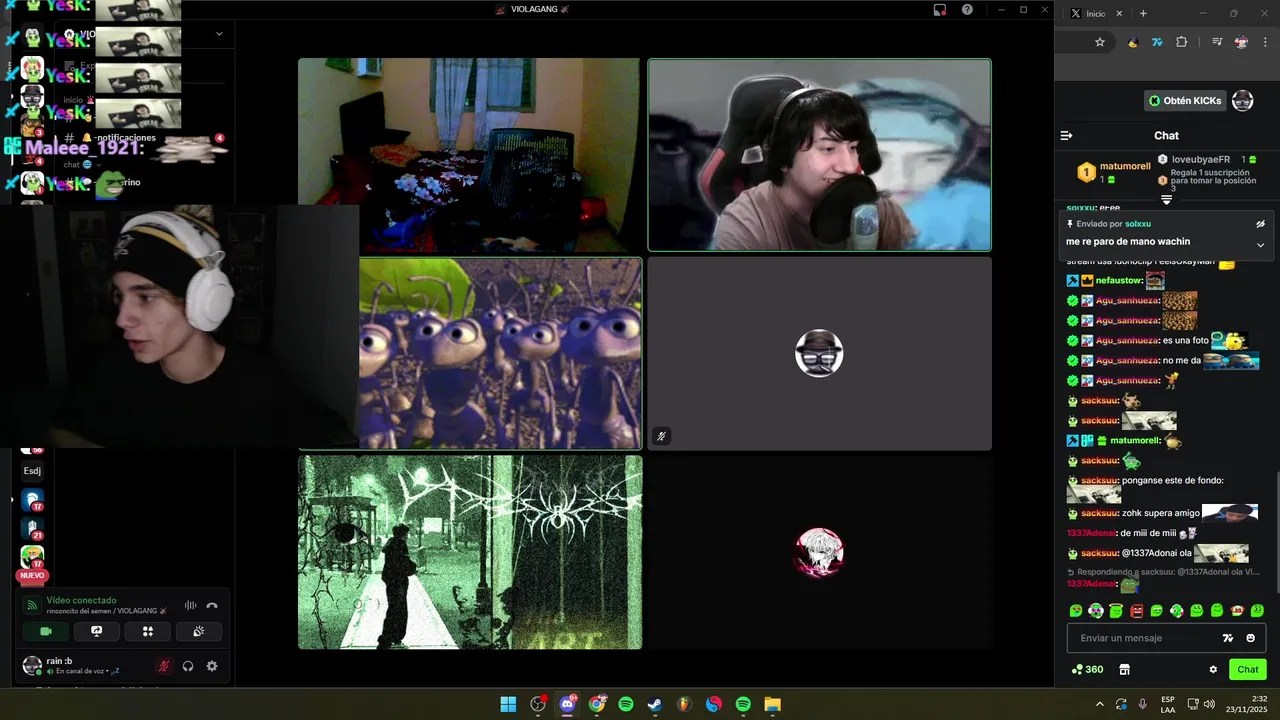The width and height of the screenshot is (1280, 720).
Task: Open the emoji picker in chat input
Action: click(x=1250, y=638)
